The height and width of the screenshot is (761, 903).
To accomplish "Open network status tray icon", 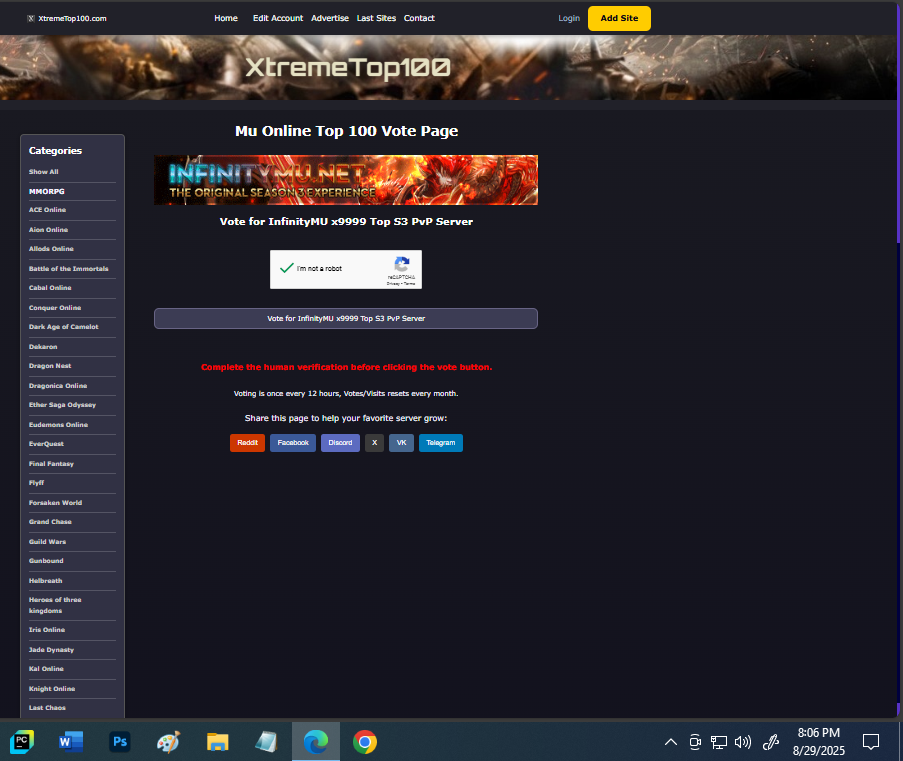I will (x=719, y=742).
